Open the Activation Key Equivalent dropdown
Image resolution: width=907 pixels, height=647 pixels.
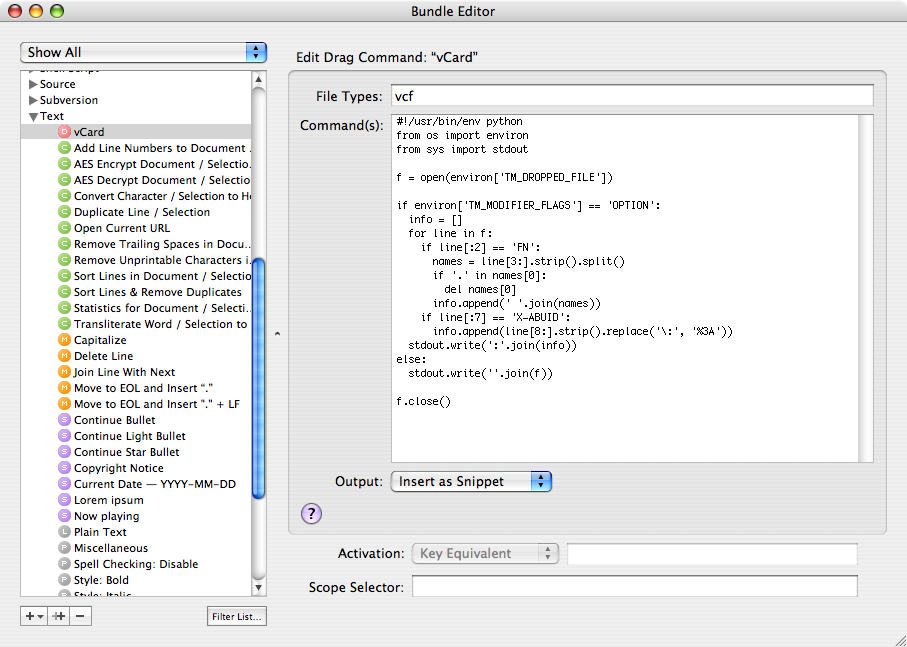(485, 553)
